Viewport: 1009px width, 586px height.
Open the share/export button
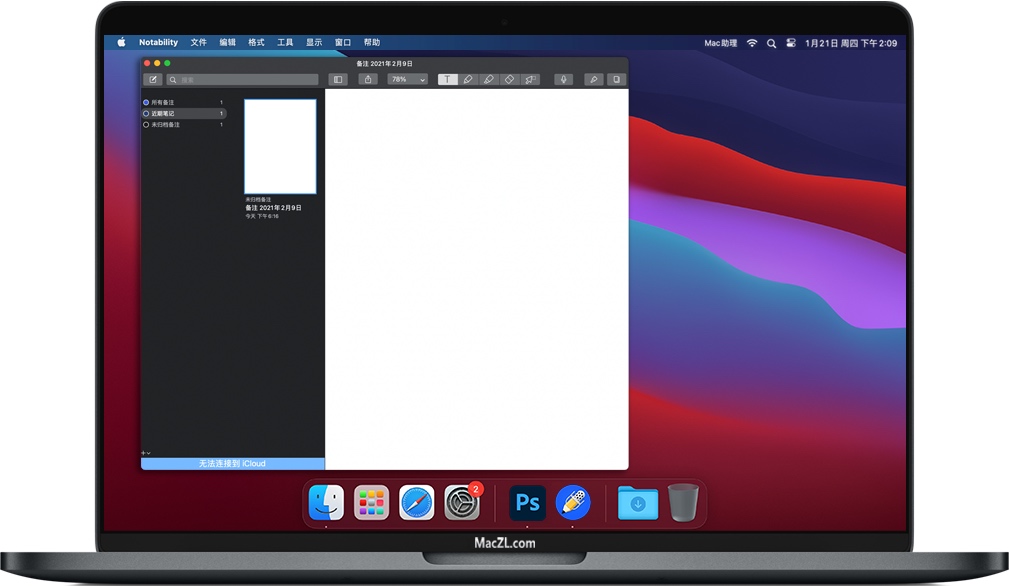click(x=369, y=79)
